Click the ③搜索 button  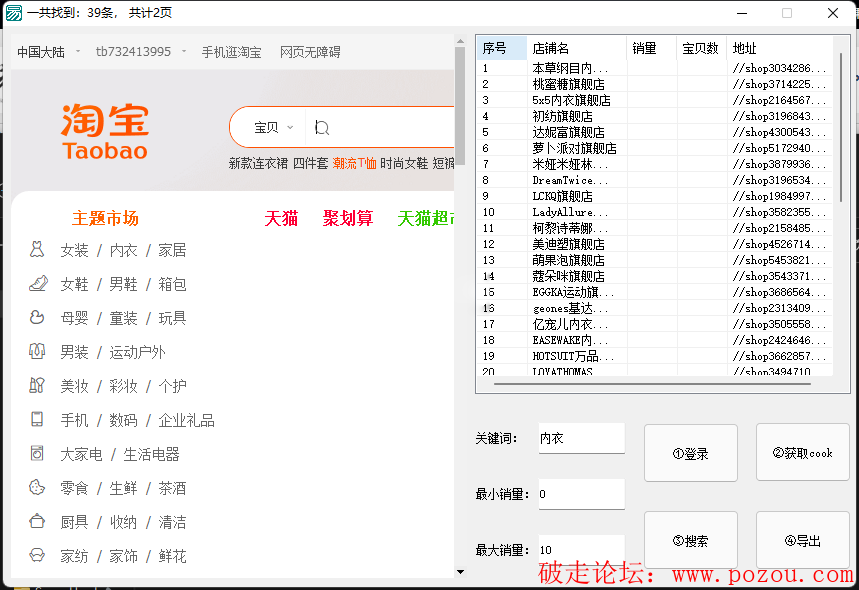[x=691, y=540]
